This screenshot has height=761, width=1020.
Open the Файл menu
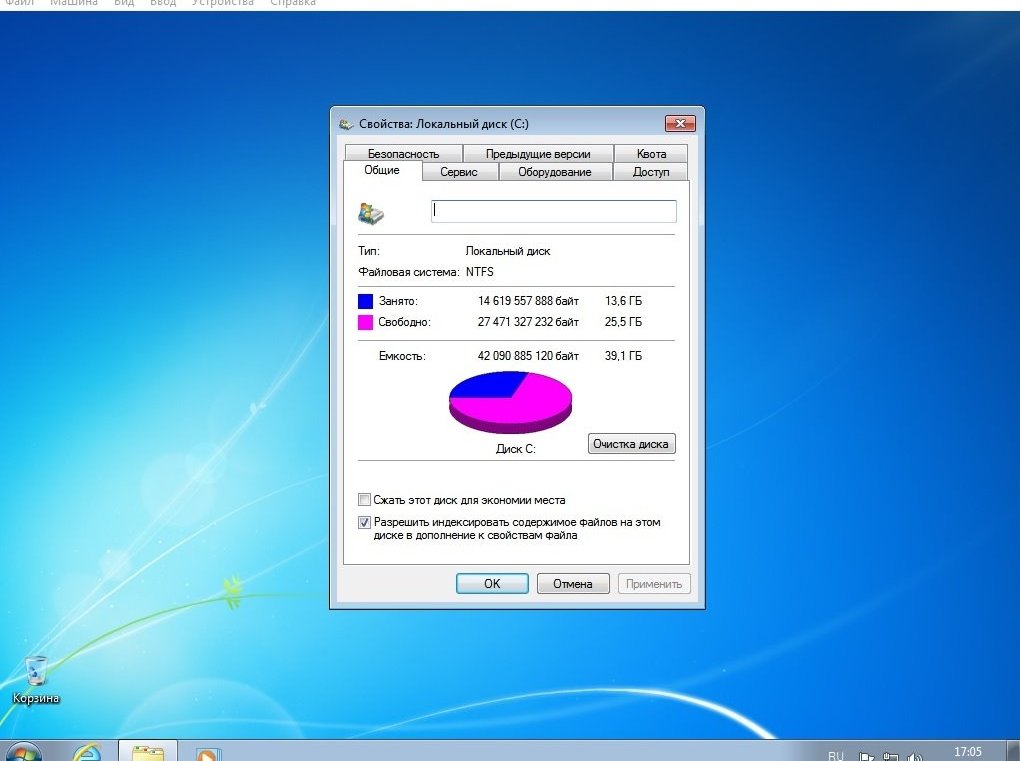tap(20, 3)
